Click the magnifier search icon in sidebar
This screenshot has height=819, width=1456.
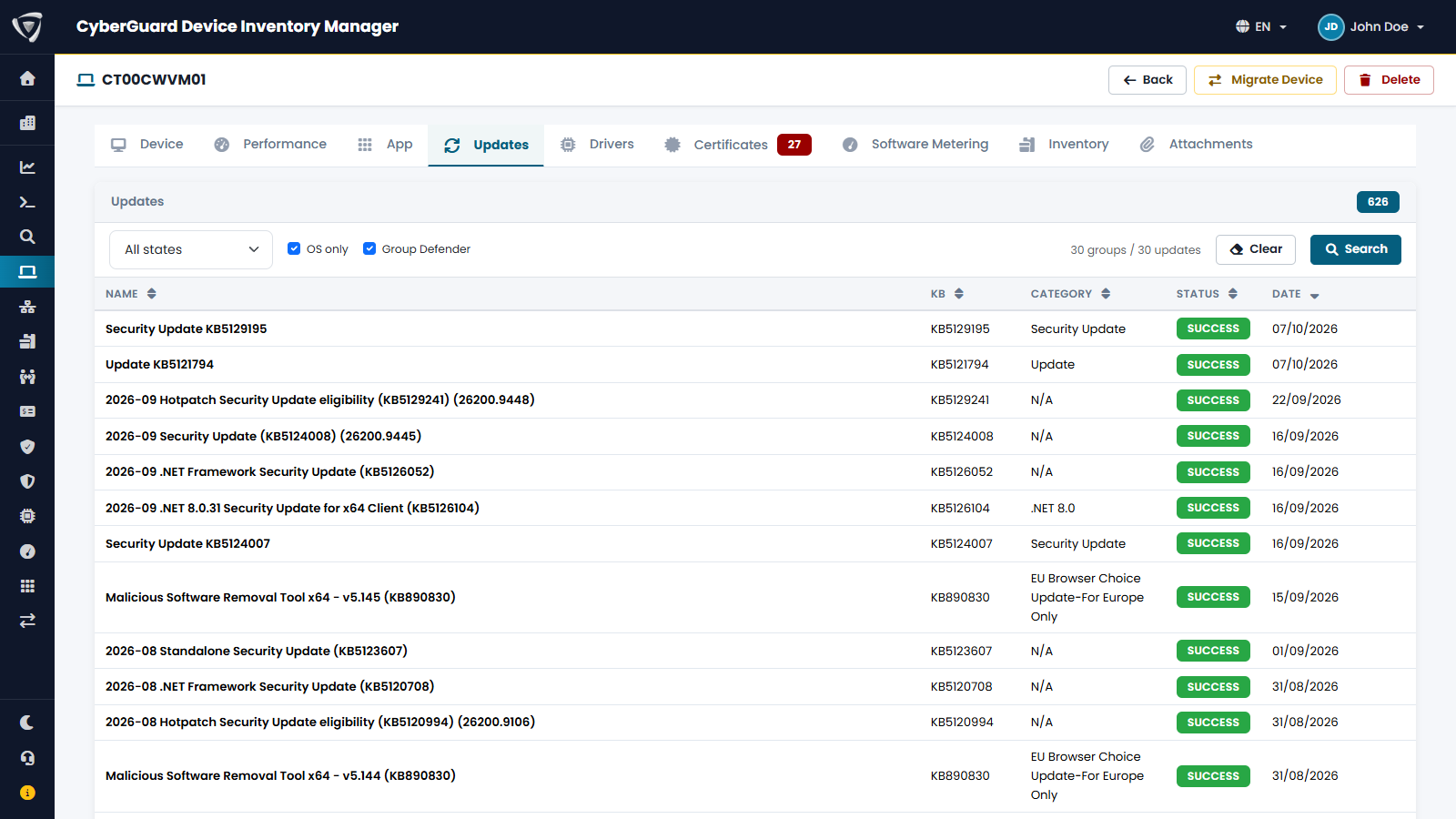point(27,237)
